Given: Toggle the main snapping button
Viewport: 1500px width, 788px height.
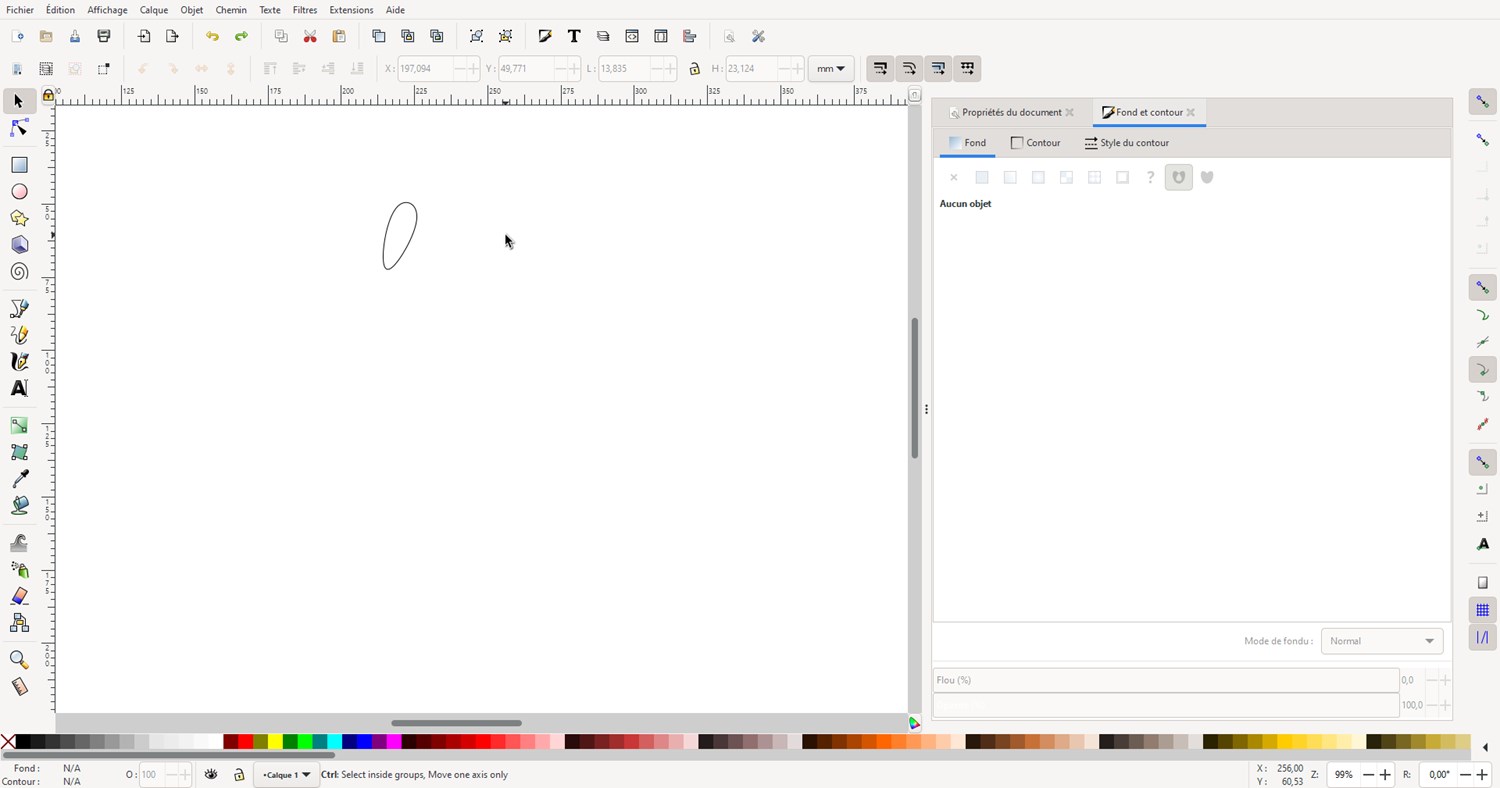Looking at the screenshot, I should click(x=1483, y=101).
